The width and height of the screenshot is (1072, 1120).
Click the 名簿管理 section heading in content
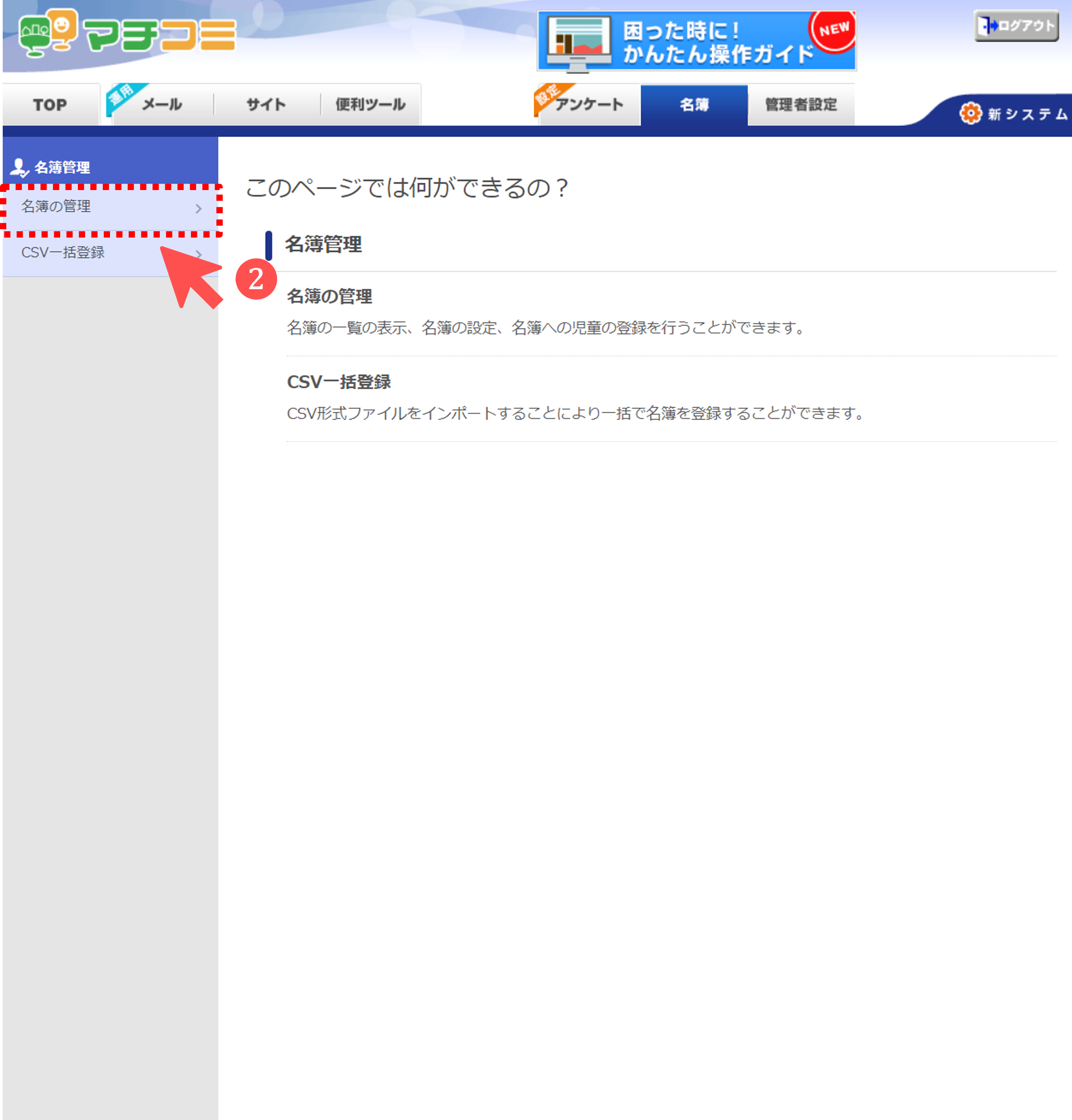[x=323, y=244]
